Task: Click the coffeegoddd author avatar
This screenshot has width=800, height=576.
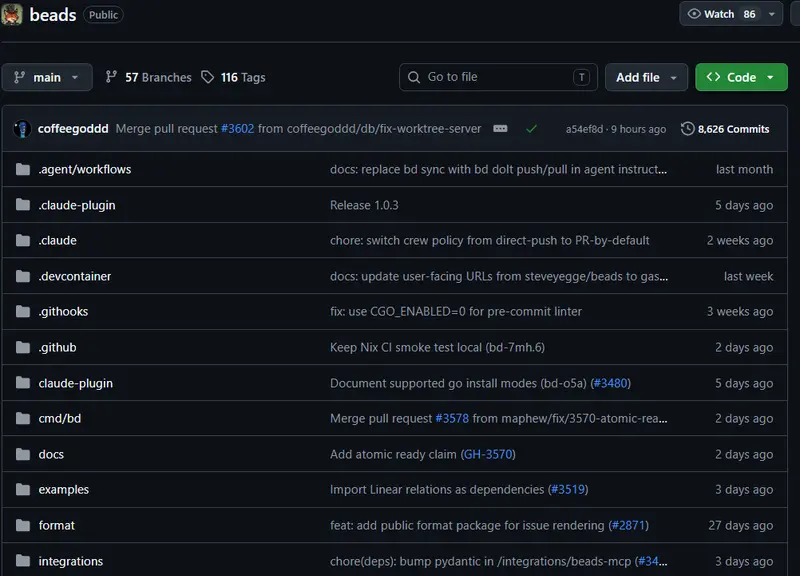Action: tap(22, 129)
